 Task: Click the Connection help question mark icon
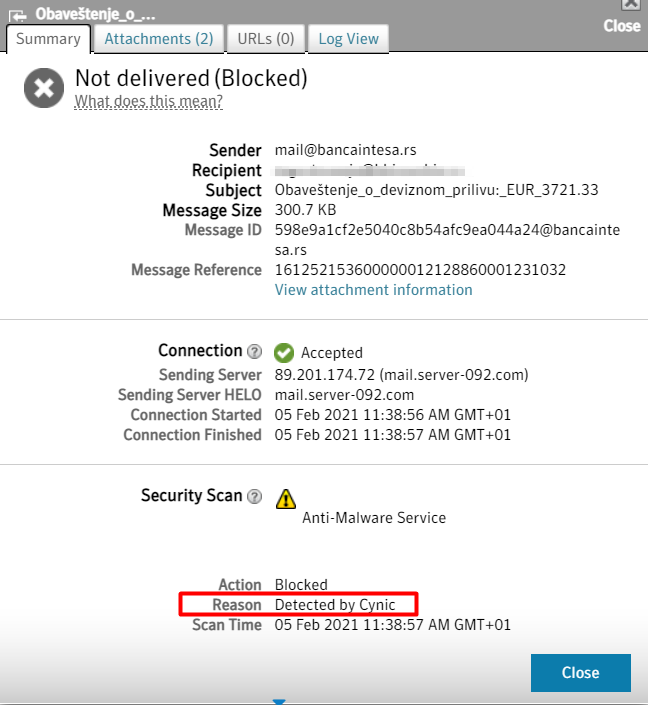(255, 352)
